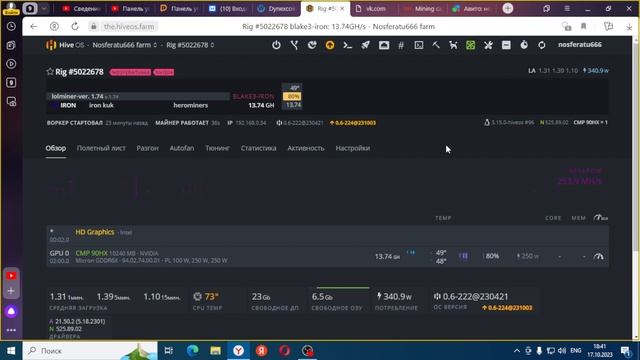Click the 340.9 w consumption value at top right
640x360 pixels.
[596, 71]
